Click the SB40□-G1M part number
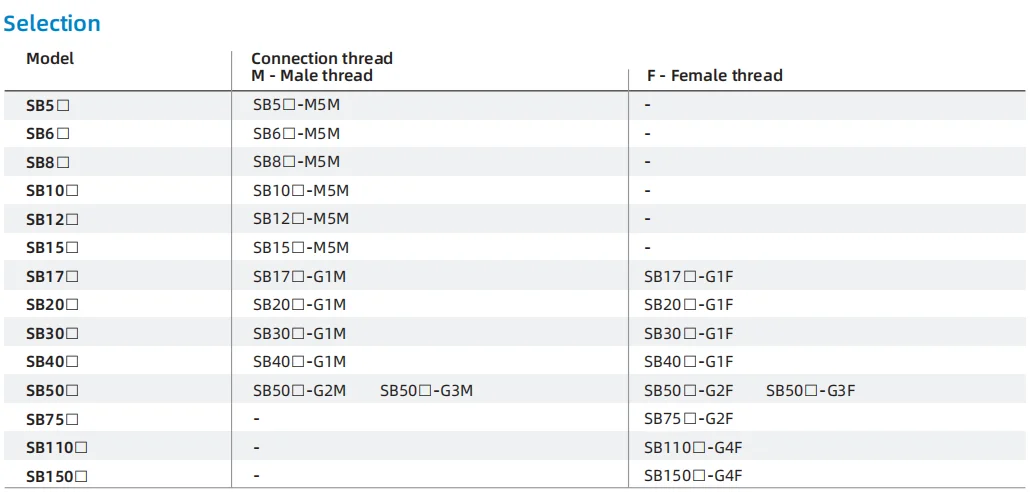The image size is (1030, 492). click(x=300, y=362)
